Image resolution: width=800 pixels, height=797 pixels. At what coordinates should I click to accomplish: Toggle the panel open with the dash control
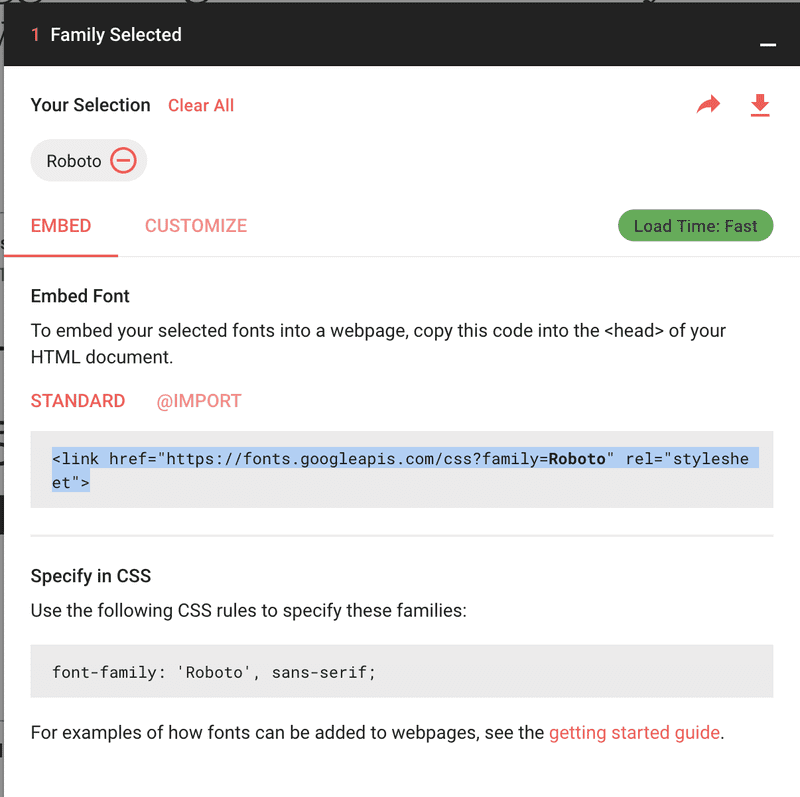pyautogui.click(x=767, y=45)
